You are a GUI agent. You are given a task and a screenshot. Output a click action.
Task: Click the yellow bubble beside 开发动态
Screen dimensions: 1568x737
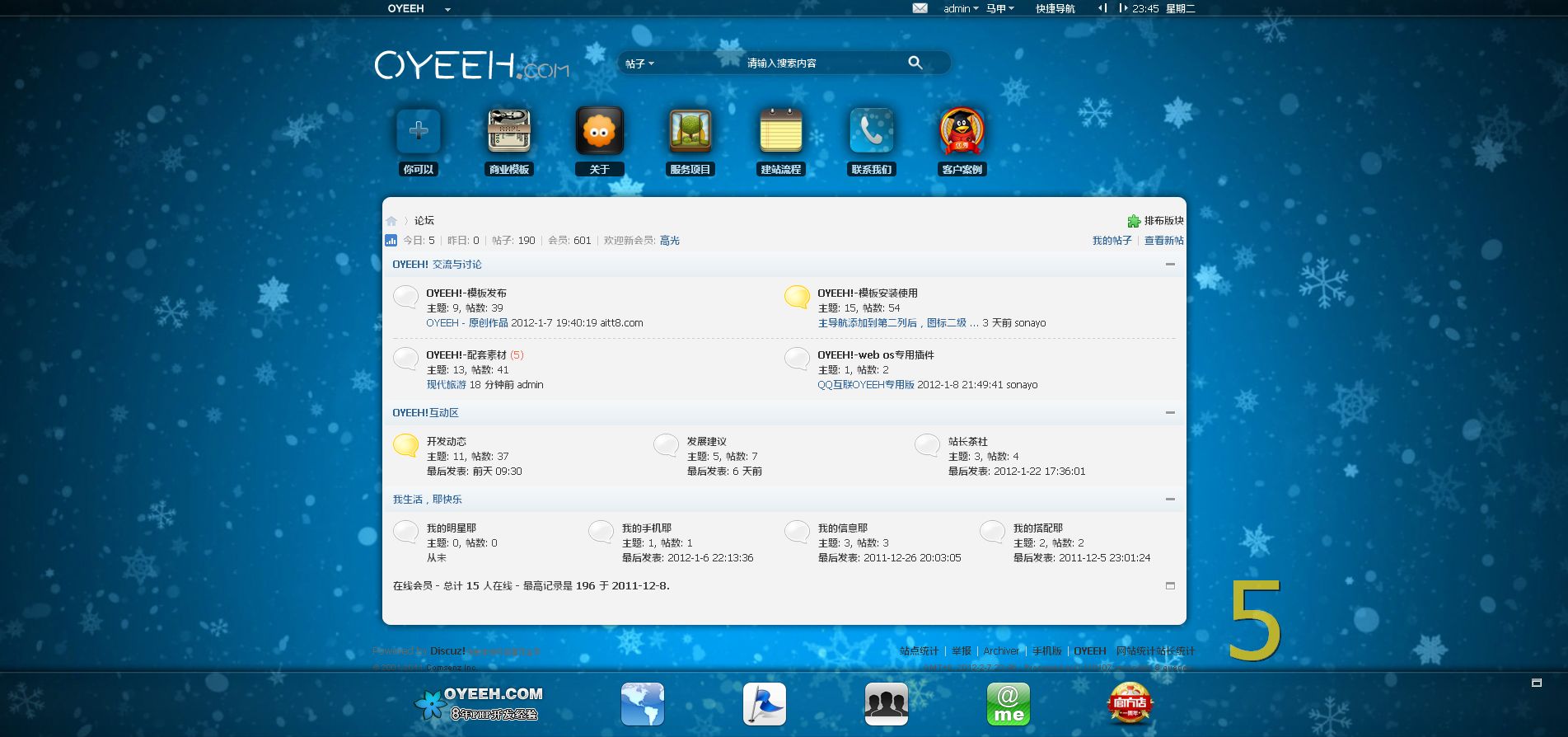click(405, 445)
